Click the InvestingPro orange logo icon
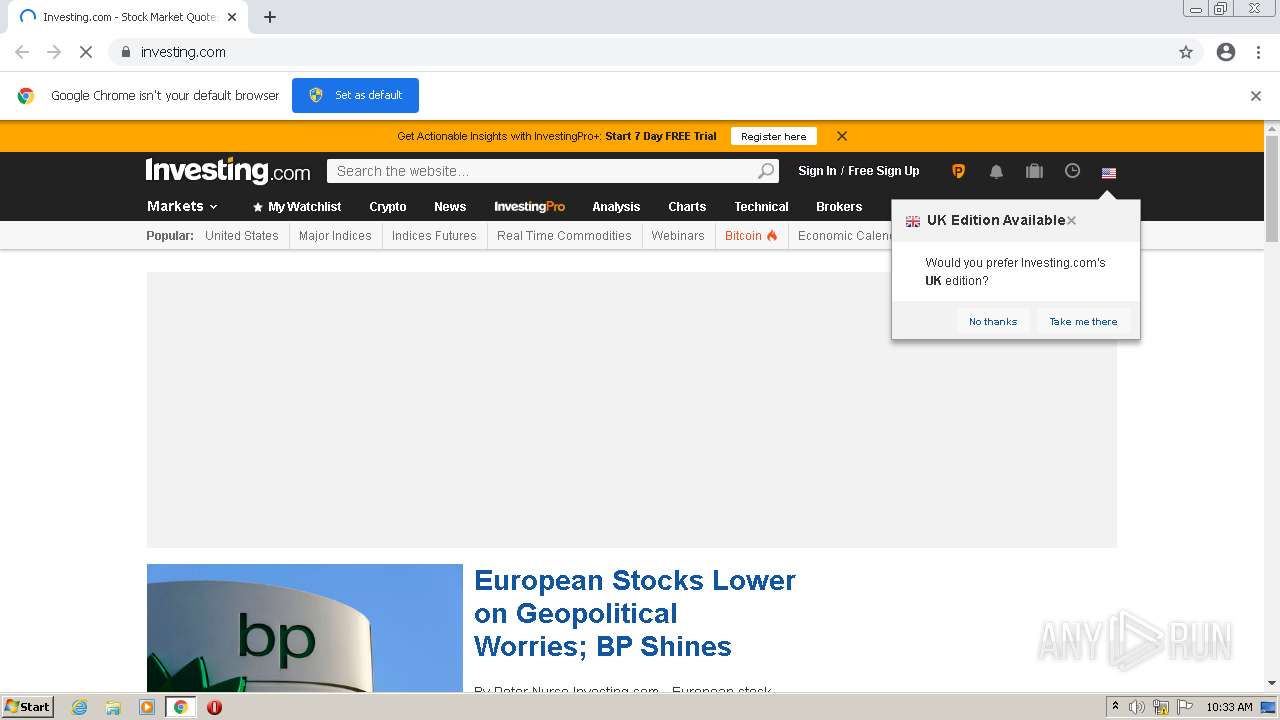The height and width of the screenshot is (720, 1280). [958, 171]
